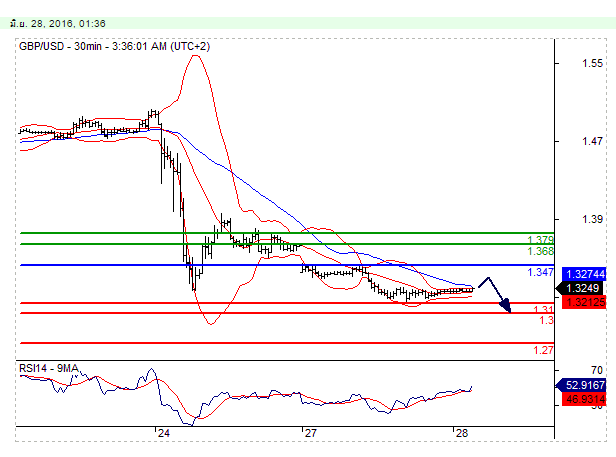Click the red 1.31 support label

click(x=544, y=309)
